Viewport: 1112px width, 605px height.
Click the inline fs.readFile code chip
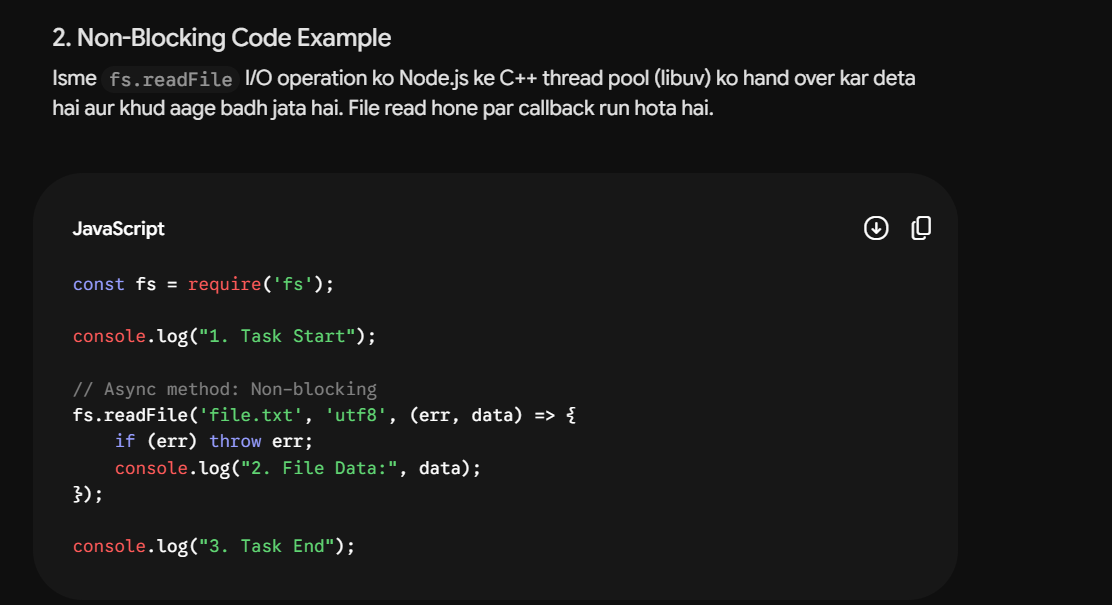(x=171, y=79)
